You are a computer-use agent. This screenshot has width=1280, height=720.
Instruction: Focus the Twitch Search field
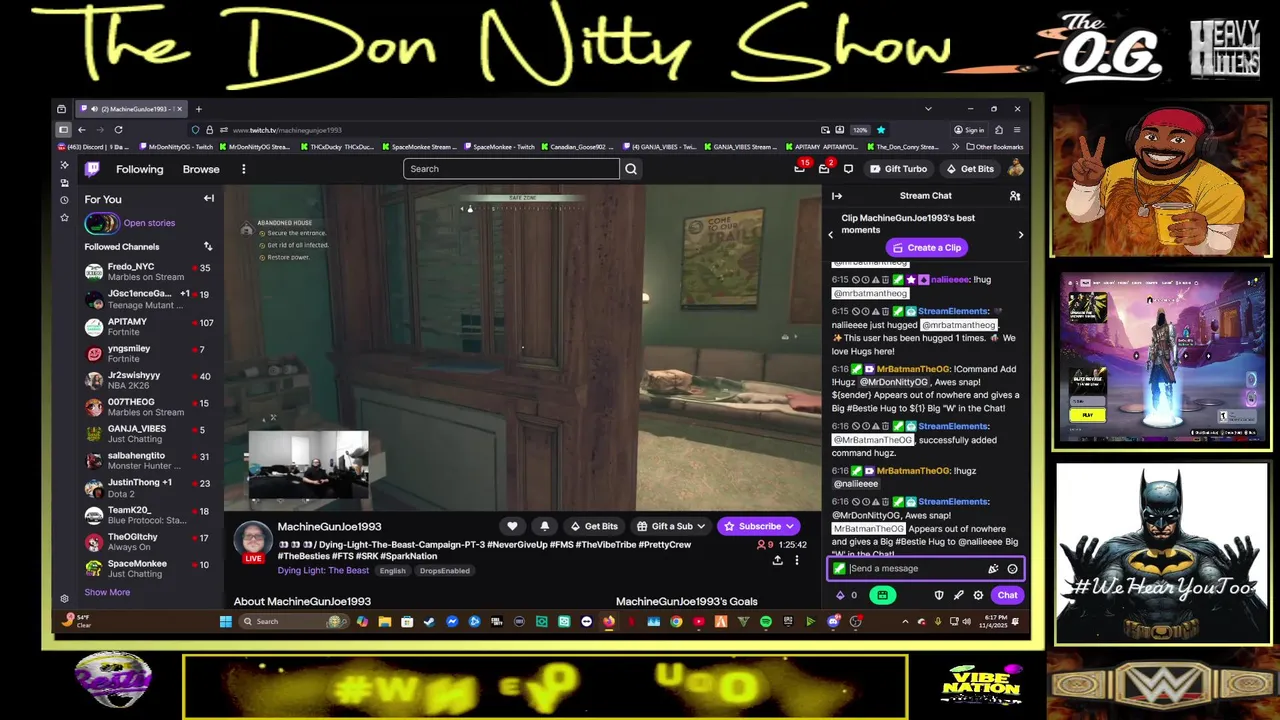pyautogui.click(x=511, y=169)
